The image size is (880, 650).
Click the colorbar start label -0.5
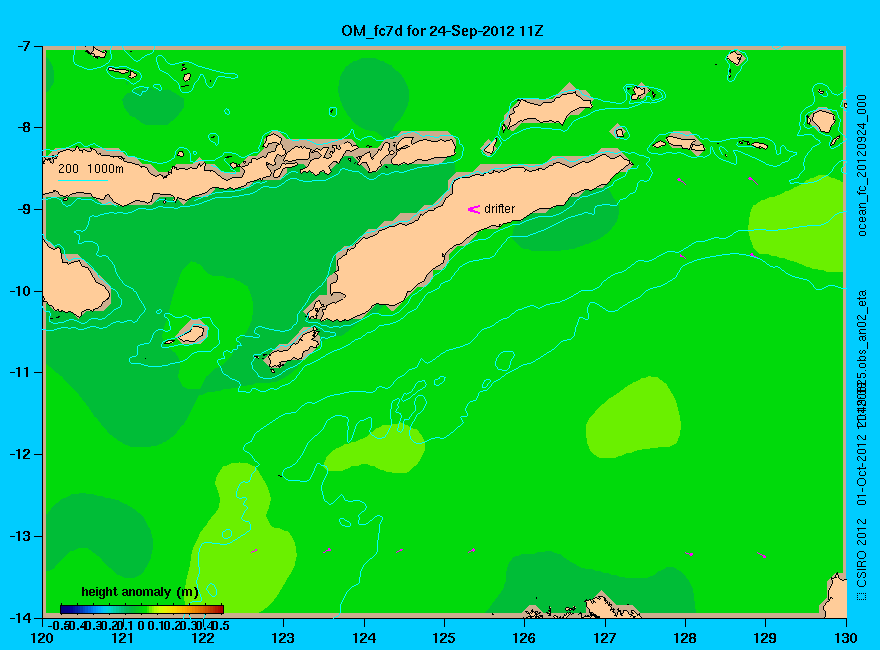(x=58, y=625)
